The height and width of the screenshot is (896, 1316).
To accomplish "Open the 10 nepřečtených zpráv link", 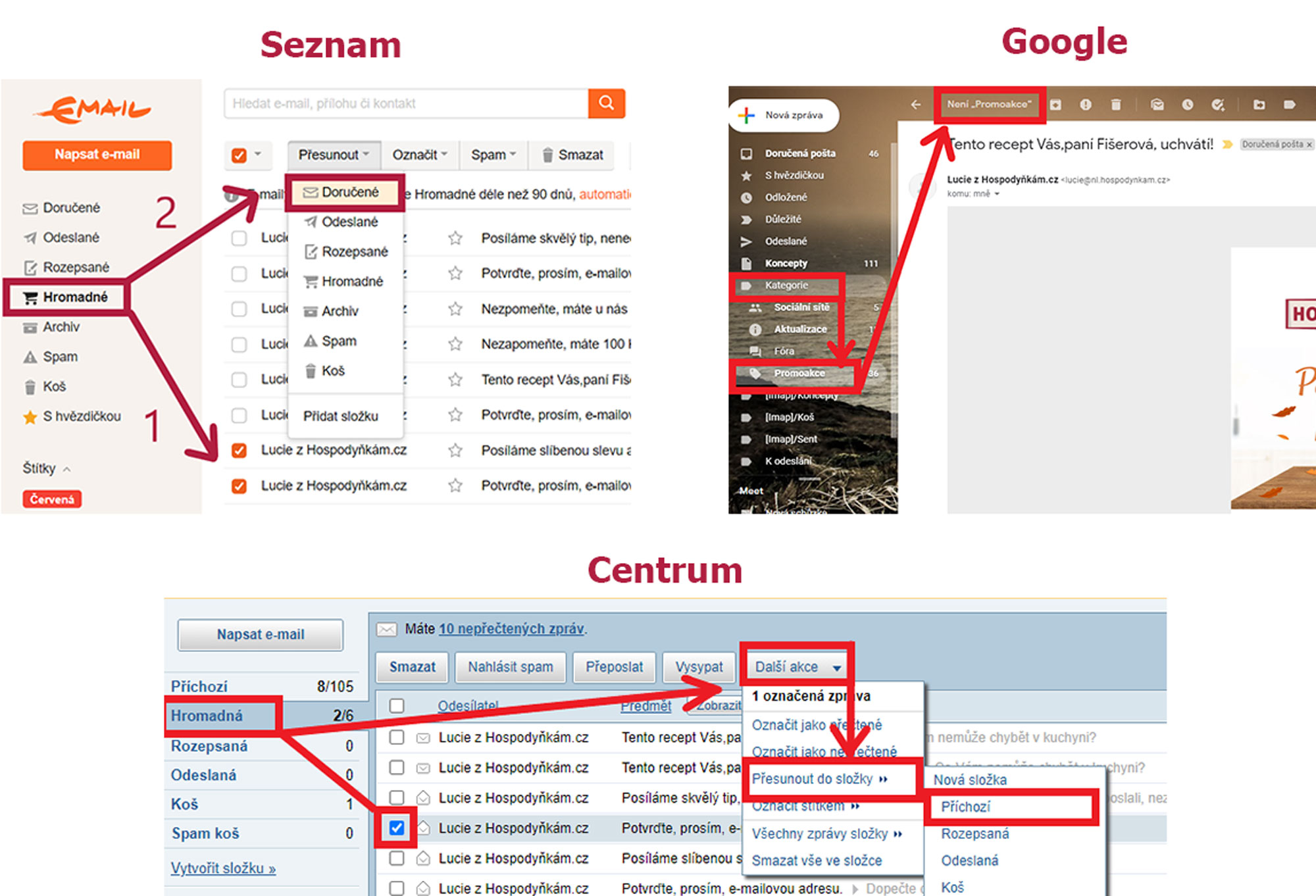I will tap(511, 628).
